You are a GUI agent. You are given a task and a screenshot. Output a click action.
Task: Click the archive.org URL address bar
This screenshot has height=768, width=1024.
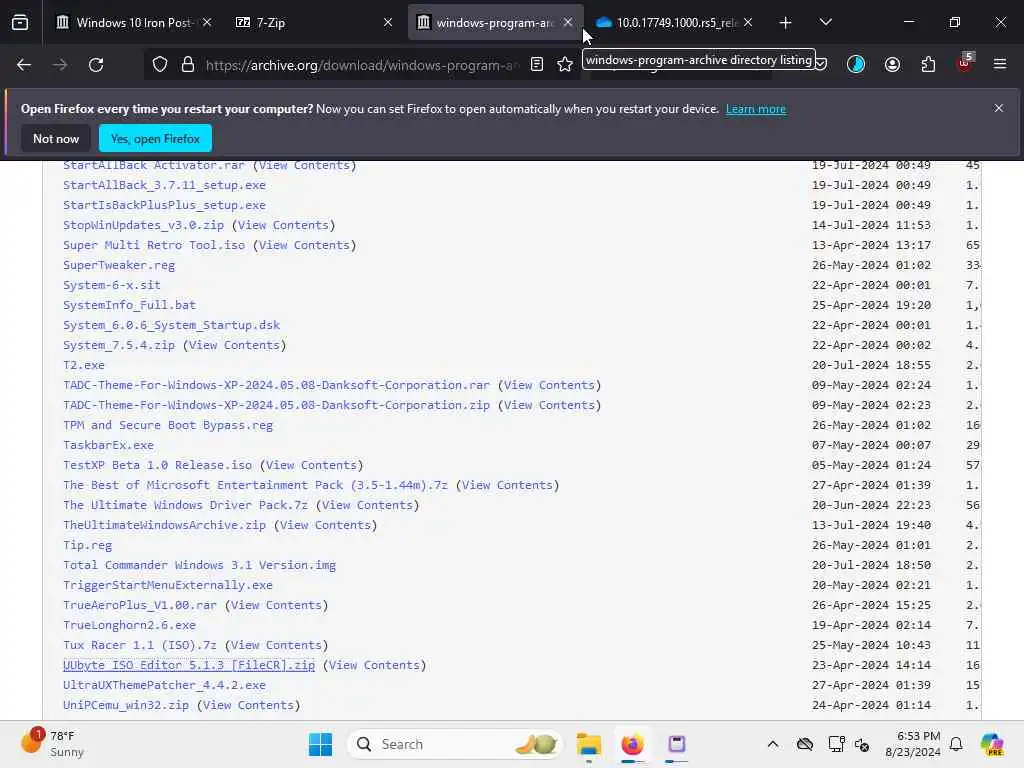(x=362, y=65)
